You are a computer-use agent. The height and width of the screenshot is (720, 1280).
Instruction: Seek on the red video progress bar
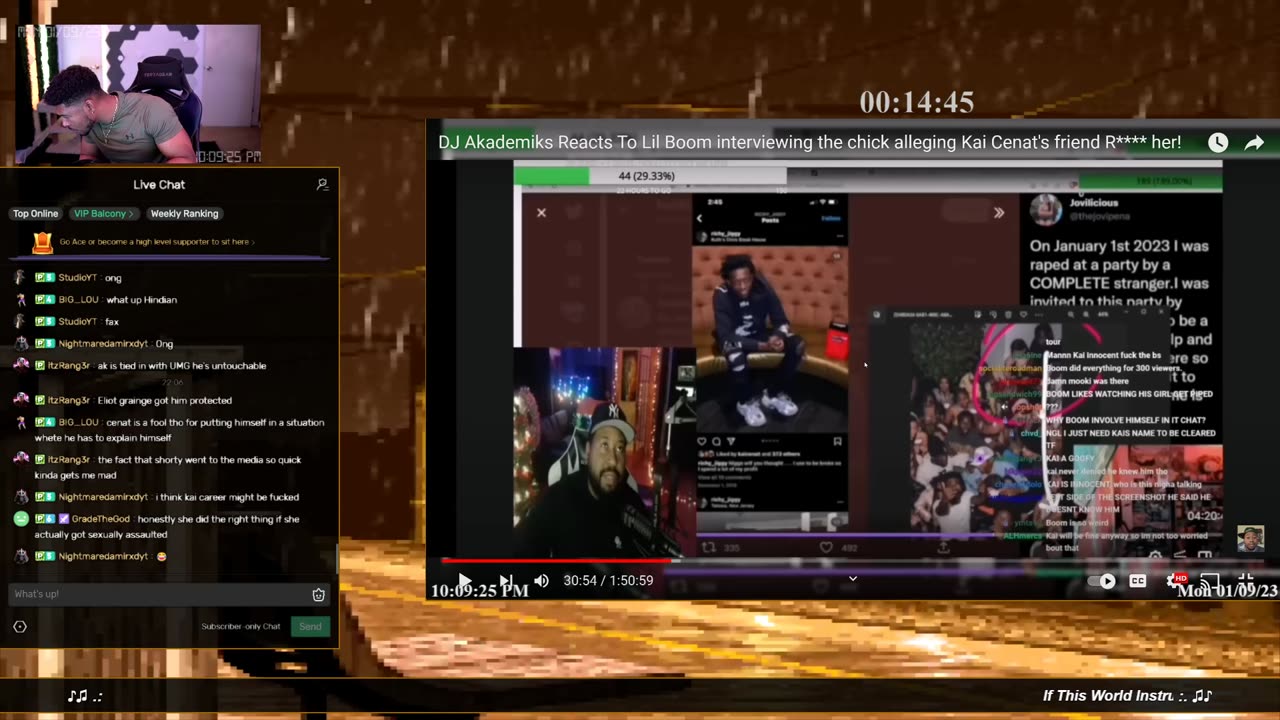[555, 561]
